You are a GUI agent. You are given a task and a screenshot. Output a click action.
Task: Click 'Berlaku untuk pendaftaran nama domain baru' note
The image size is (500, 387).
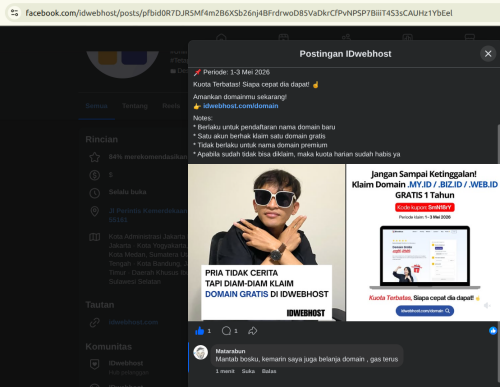[264, 127]
